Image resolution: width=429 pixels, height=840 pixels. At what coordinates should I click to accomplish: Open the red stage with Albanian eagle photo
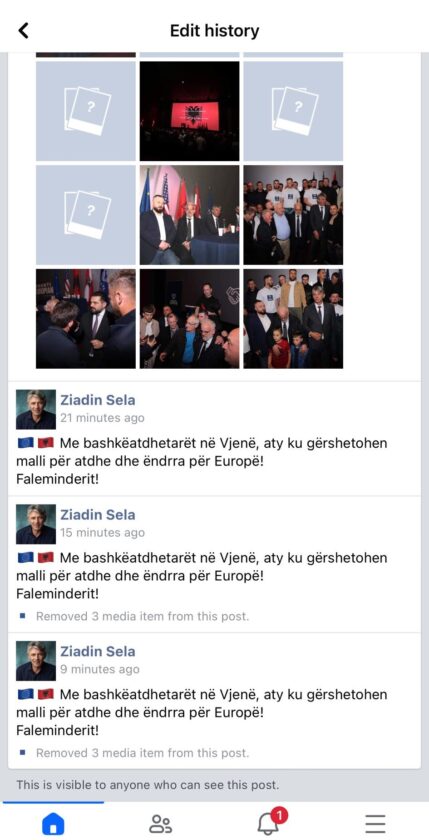point(190,111)
